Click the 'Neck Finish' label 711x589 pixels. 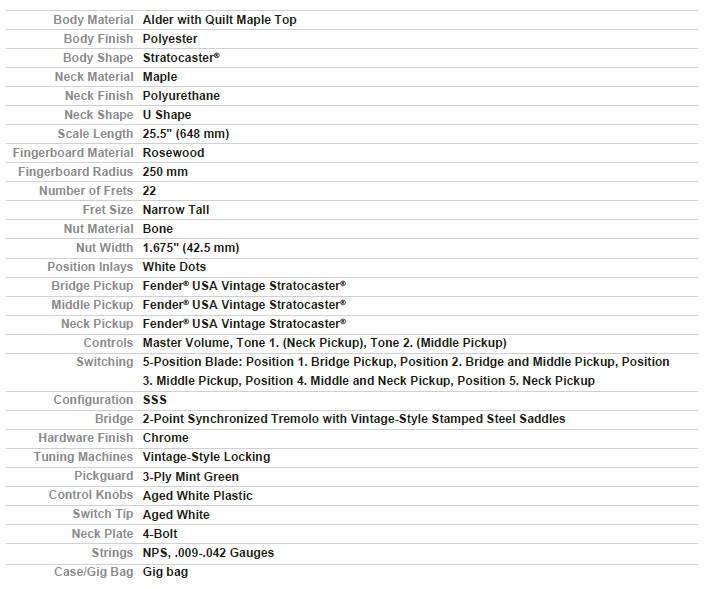pyautogui.click(x=99, y=96)
